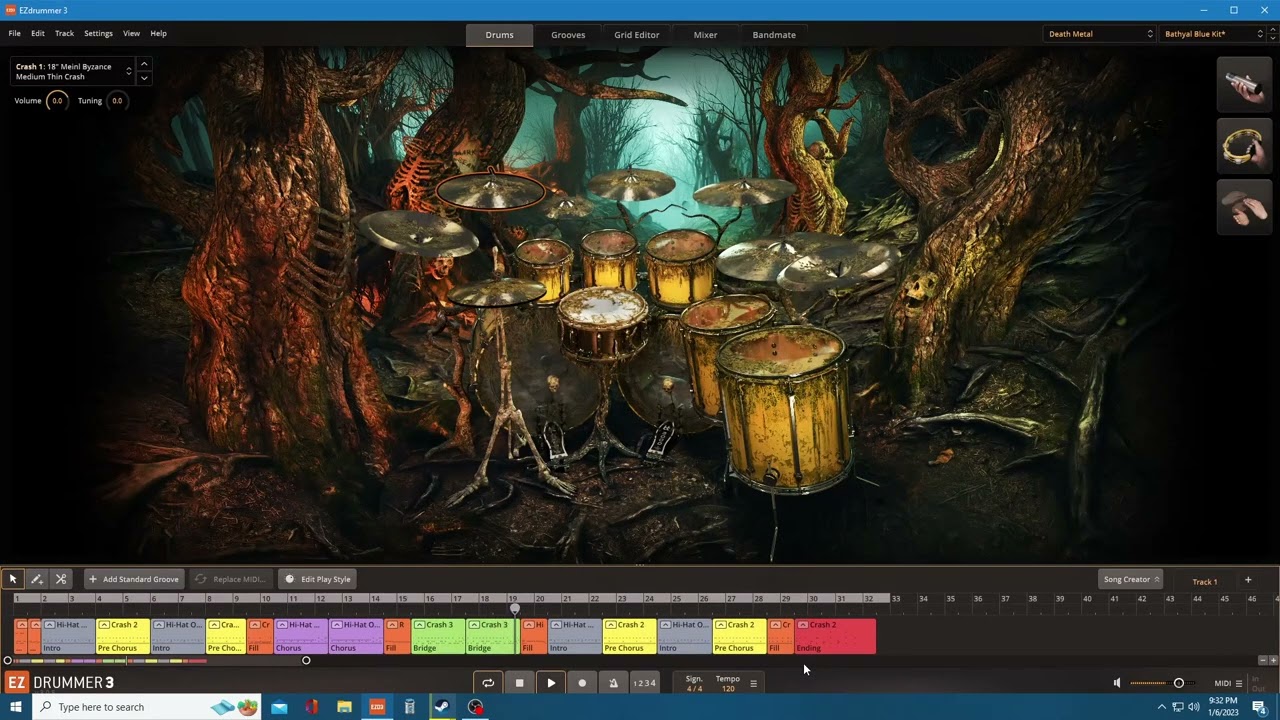Adjust the Volume knob
Image resolution: width=1280 pixels, height=720 pixels.
pos(57,101)
